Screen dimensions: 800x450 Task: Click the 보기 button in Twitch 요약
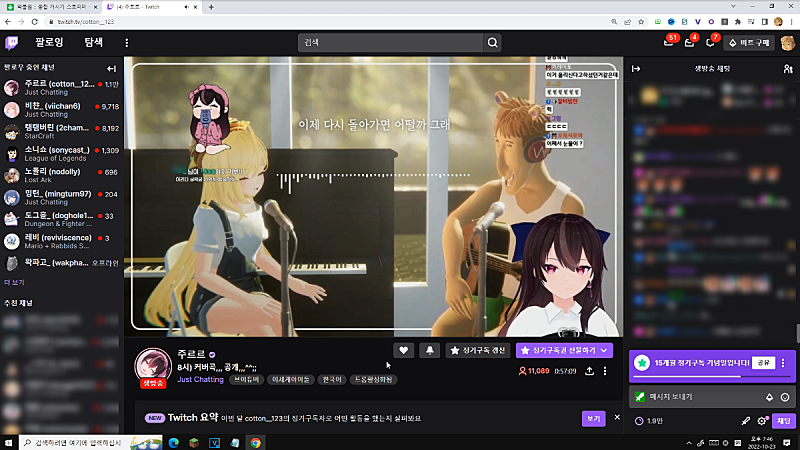click(x=593, y=418)
